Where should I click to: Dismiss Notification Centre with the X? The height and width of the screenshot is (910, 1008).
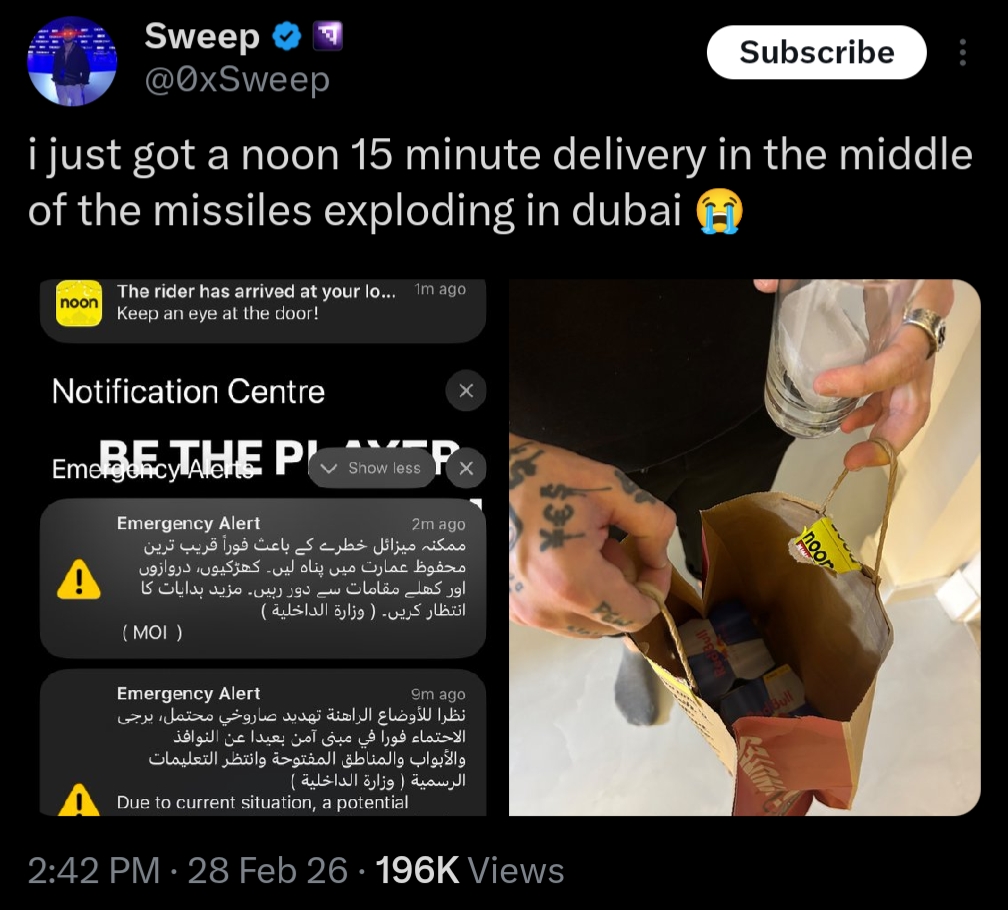[x=466, y=391]
